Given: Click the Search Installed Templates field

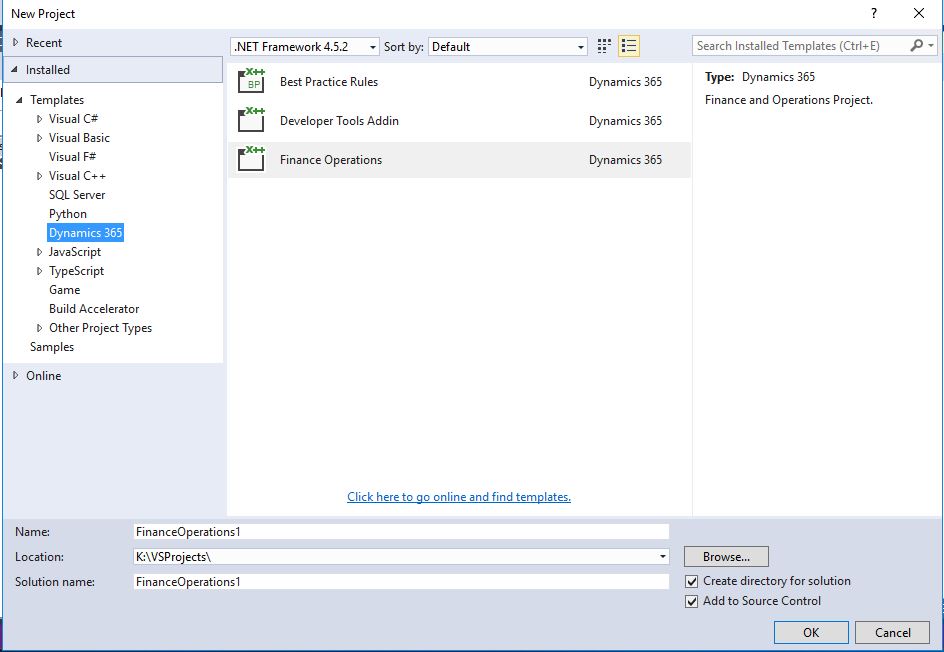Looking at the screenshot, I should tap(801, 46).
